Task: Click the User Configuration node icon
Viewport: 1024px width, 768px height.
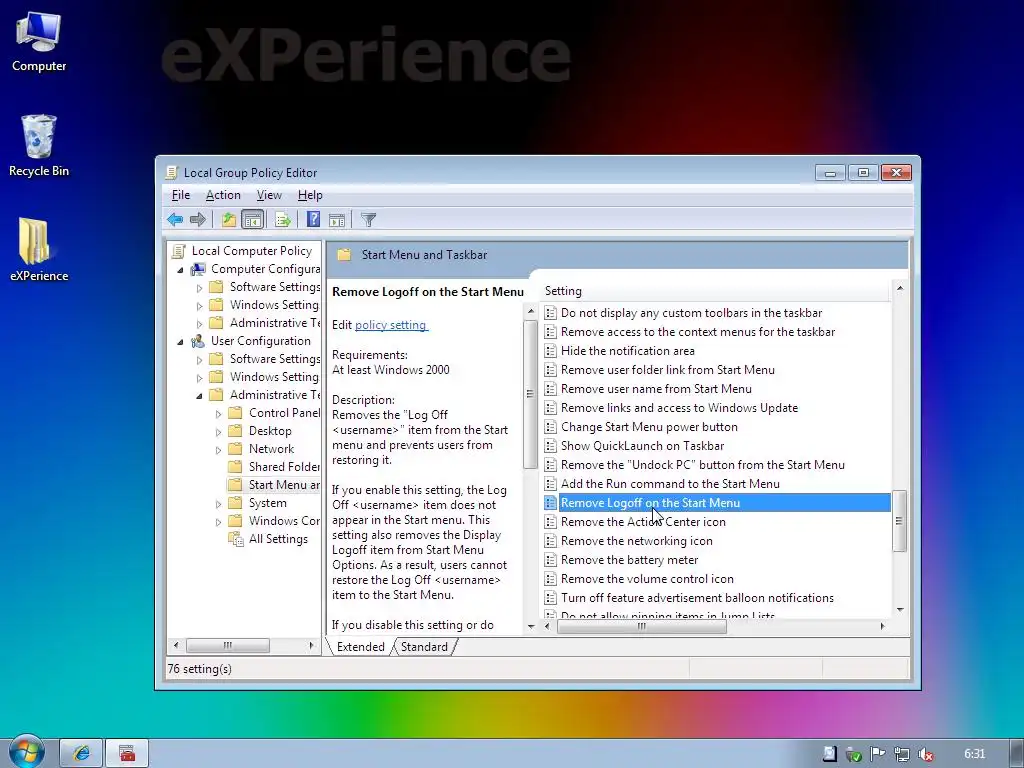Action: [197, 341]
